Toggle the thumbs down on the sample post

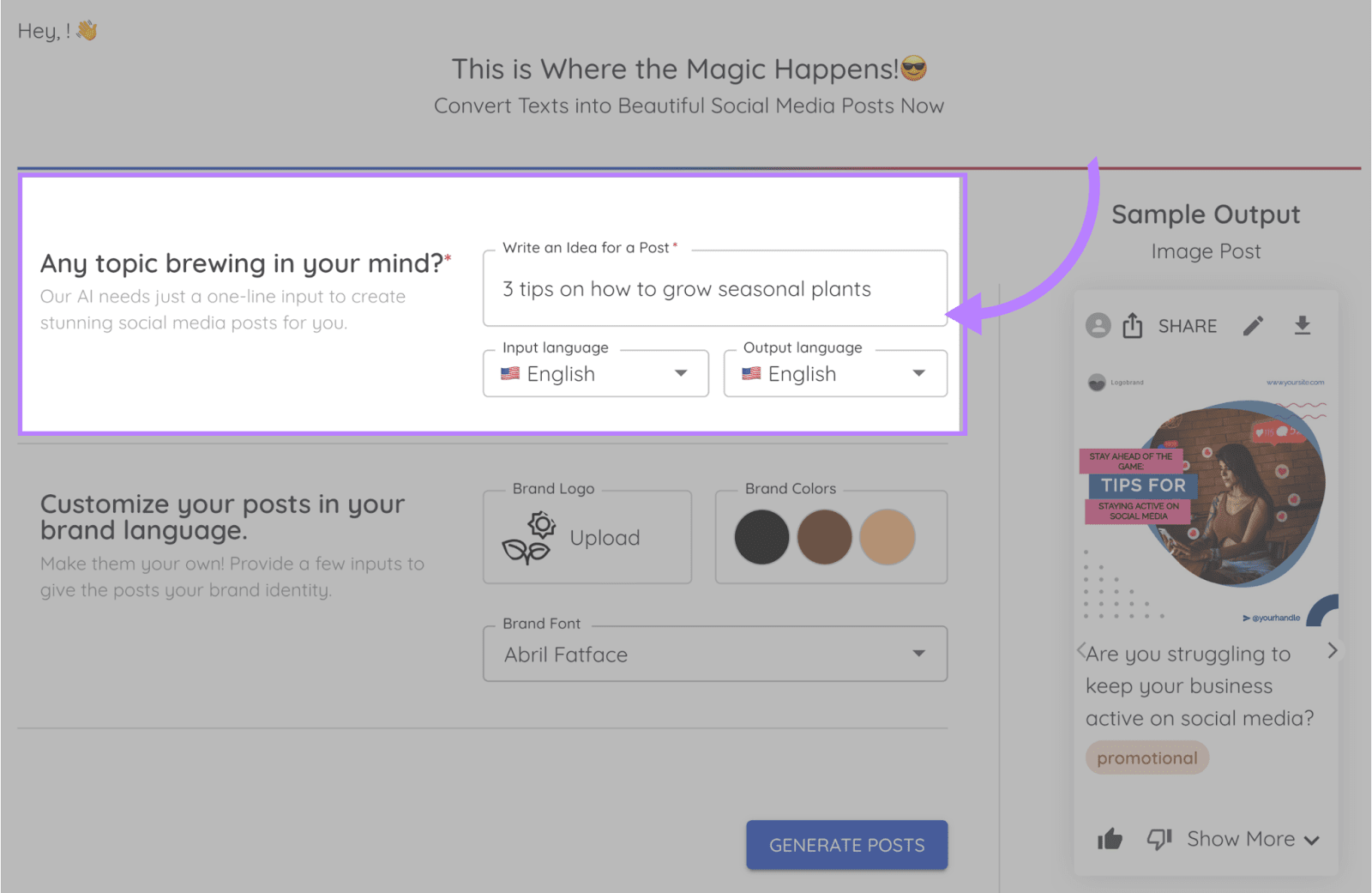coord(1159,839)
